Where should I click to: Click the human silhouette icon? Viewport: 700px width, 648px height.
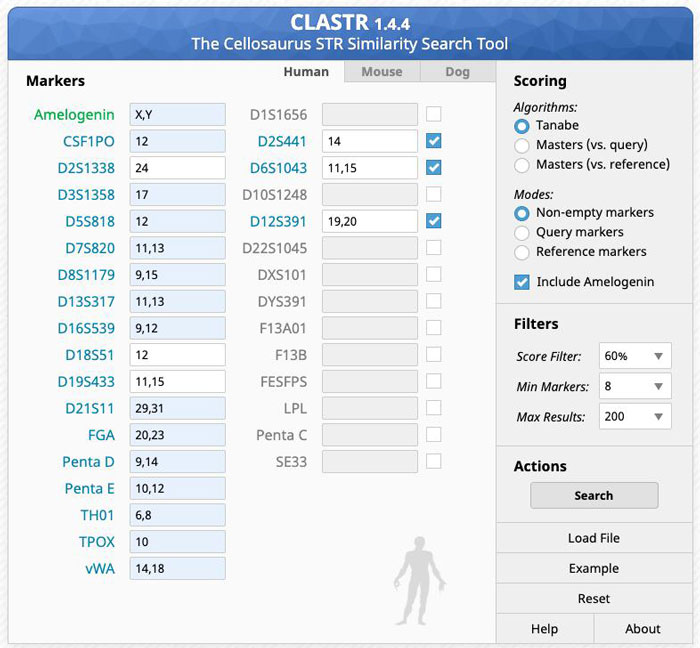pyautogui.click(x=418, y=578)
